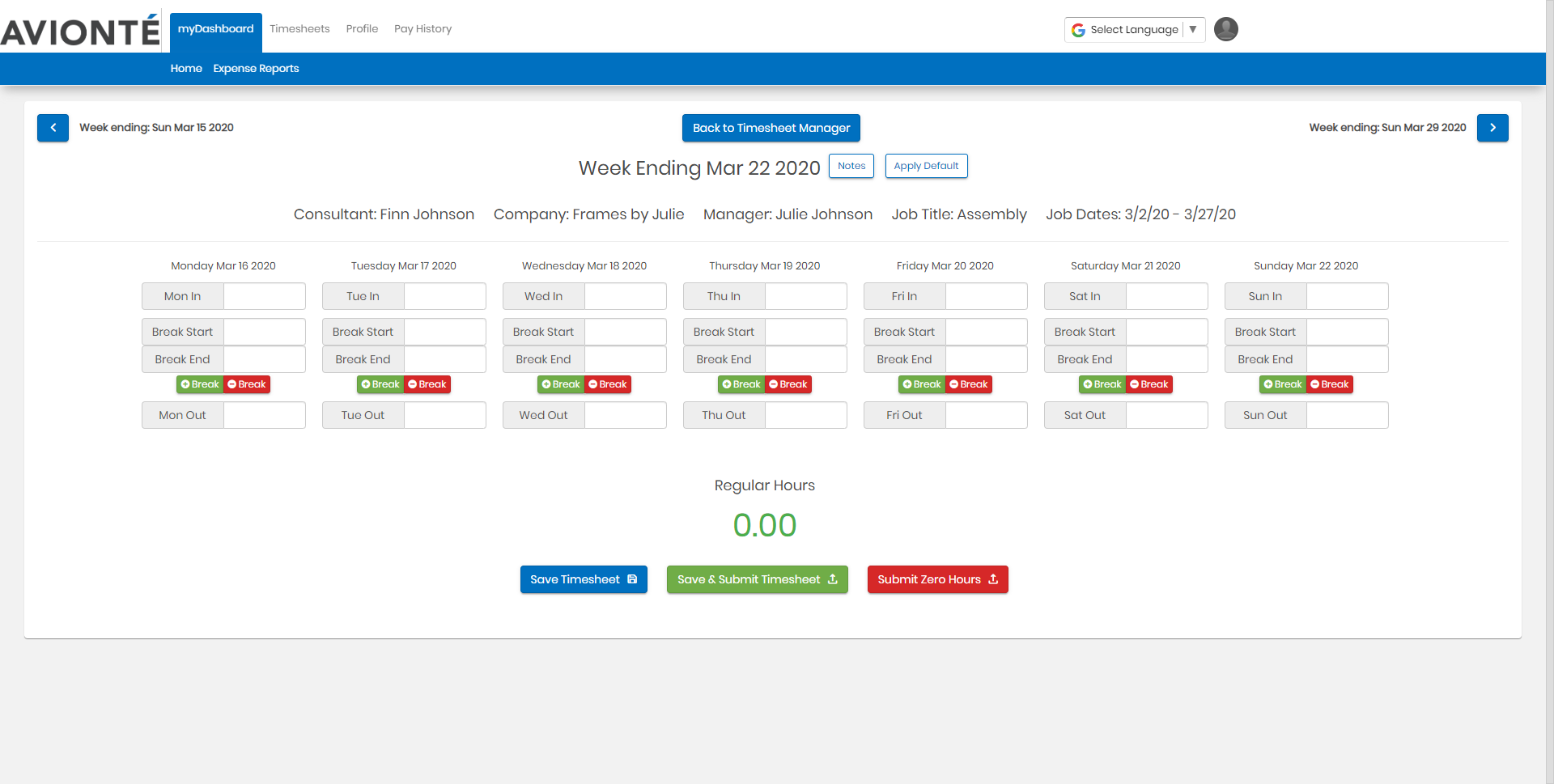The image size is (1554, 784).
Task: Focus the Thu In time field
Action: click(x=806, y=296)
